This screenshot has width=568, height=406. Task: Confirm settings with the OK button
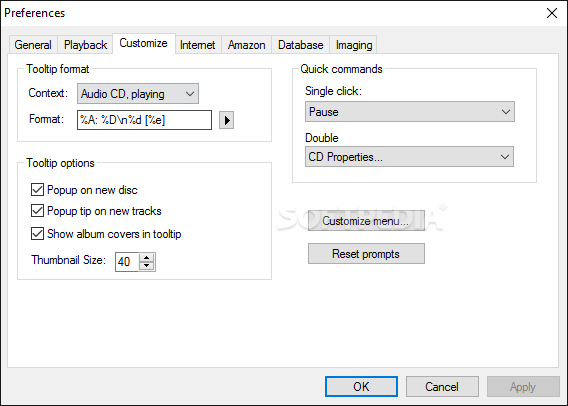[x=361, y=386]
